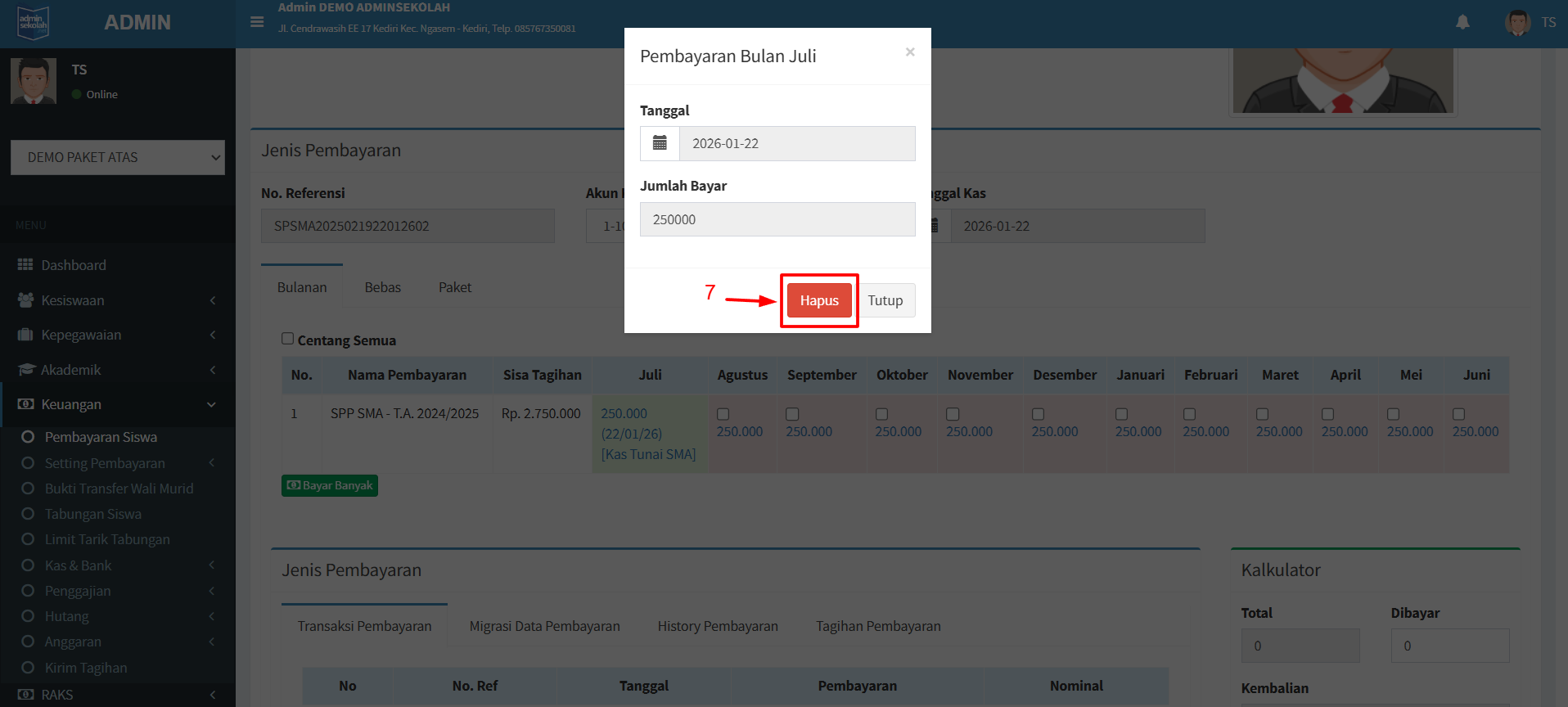This screenshot has height=707, width=1568.
Task: Click the calendar icon beside Tanggal field
Action: (x=660, y=143)
